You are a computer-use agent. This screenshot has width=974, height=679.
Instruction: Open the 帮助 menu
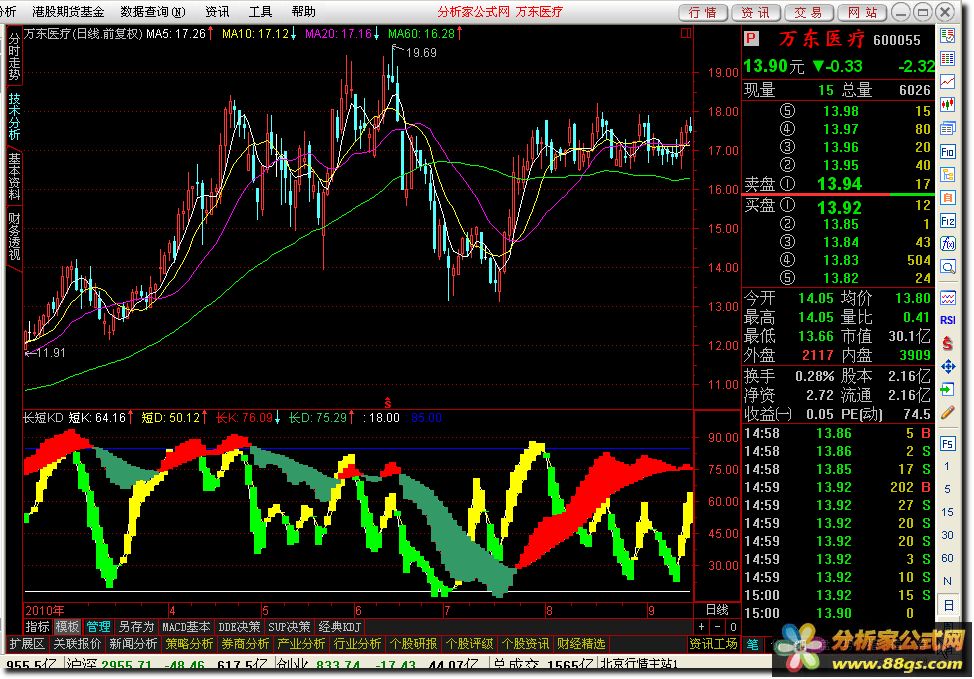click(x=303, y=12)
